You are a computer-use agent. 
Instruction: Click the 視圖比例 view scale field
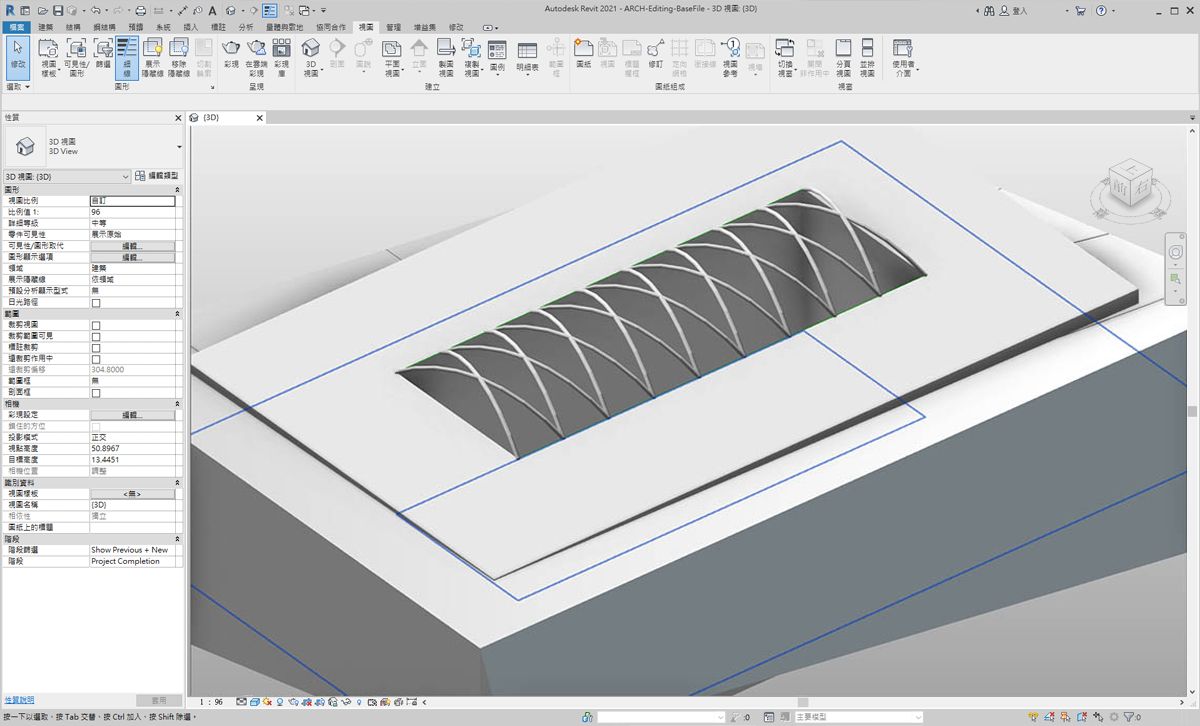132,201
